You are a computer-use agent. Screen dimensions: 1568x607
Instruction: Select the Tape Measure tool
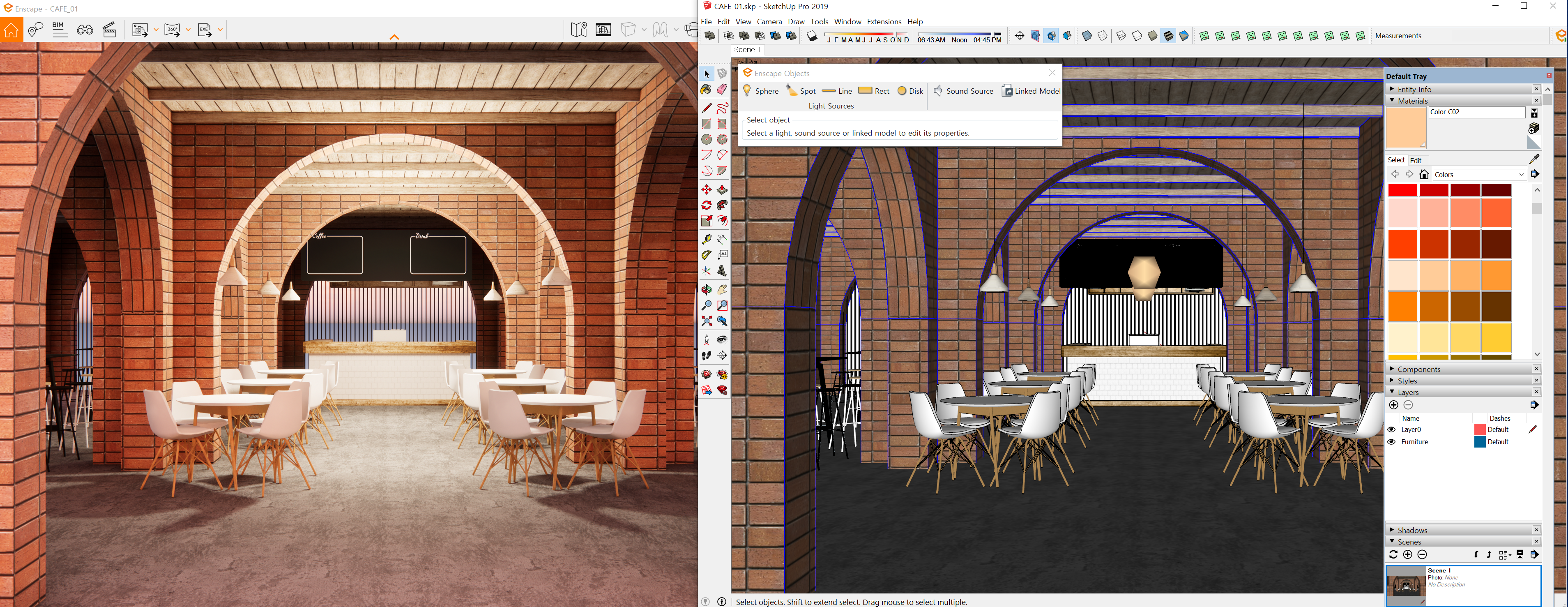(x=706, y=239)
